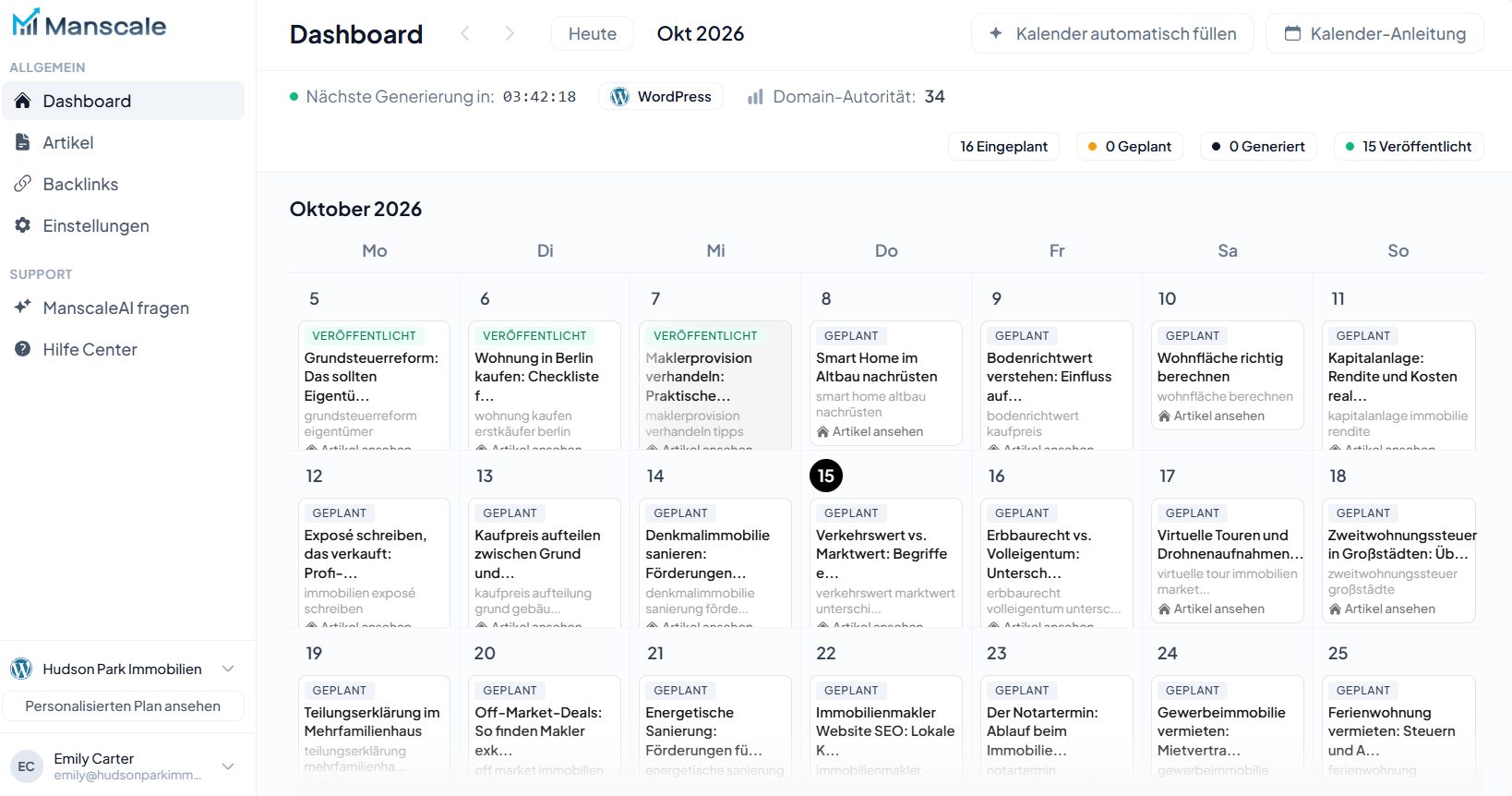Open Erbbaurecht vs. Volleigentum card
Viewport: 1512px width, 796px height.
1057,562
